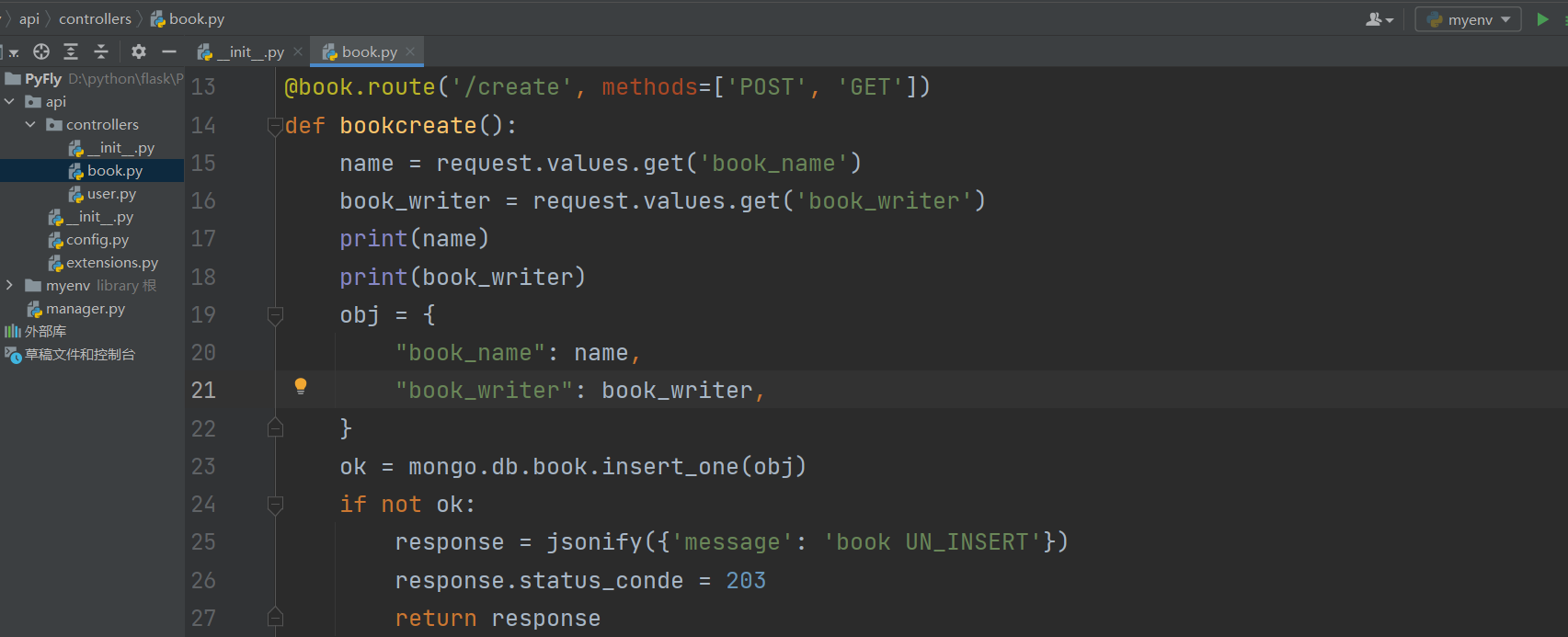This screenshot has height=637, width=1568.
Task: Open config.py in project tree
Action: click(x=88, y=239)
